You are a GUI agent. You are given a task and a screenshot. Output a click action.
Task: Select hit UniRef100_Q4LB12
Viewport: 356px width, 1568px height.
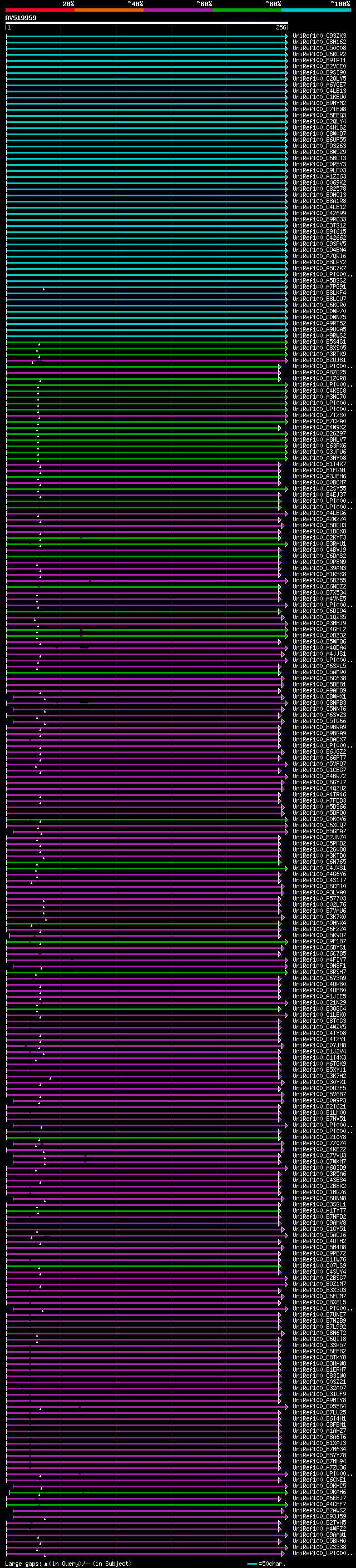[x=319, y=207]
